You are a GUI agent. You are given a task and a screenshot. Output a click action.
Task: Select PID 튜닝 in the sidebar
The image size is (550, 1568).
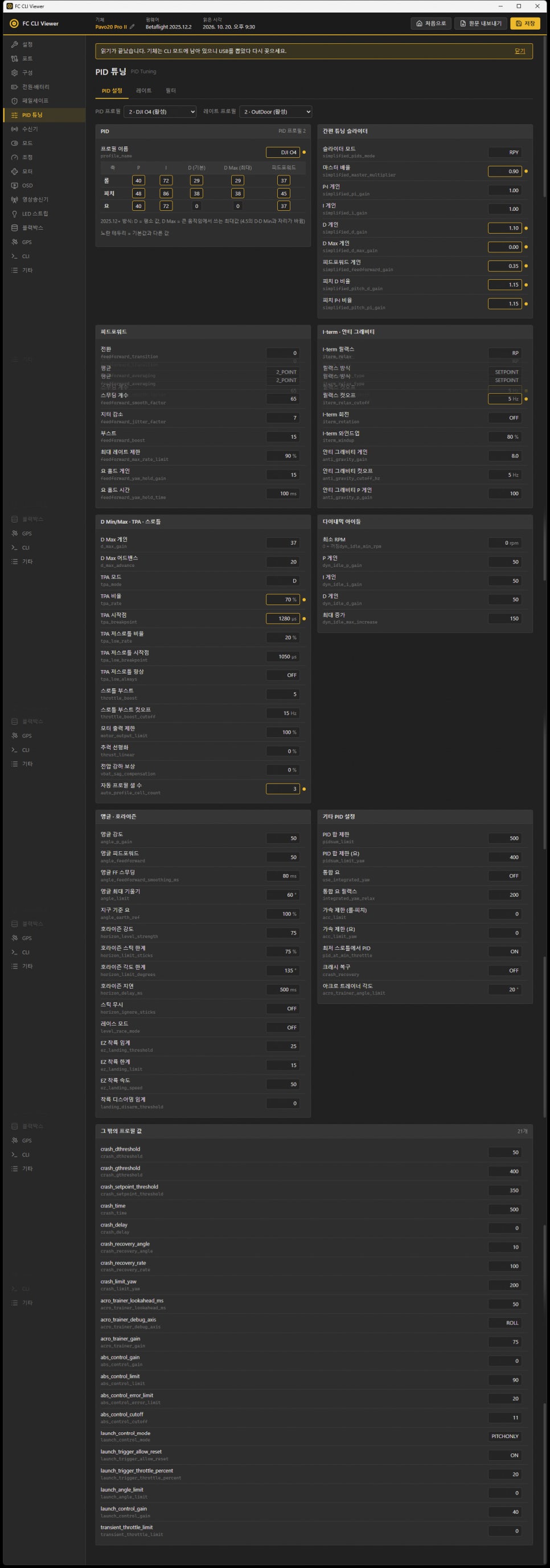pos(44,115)
